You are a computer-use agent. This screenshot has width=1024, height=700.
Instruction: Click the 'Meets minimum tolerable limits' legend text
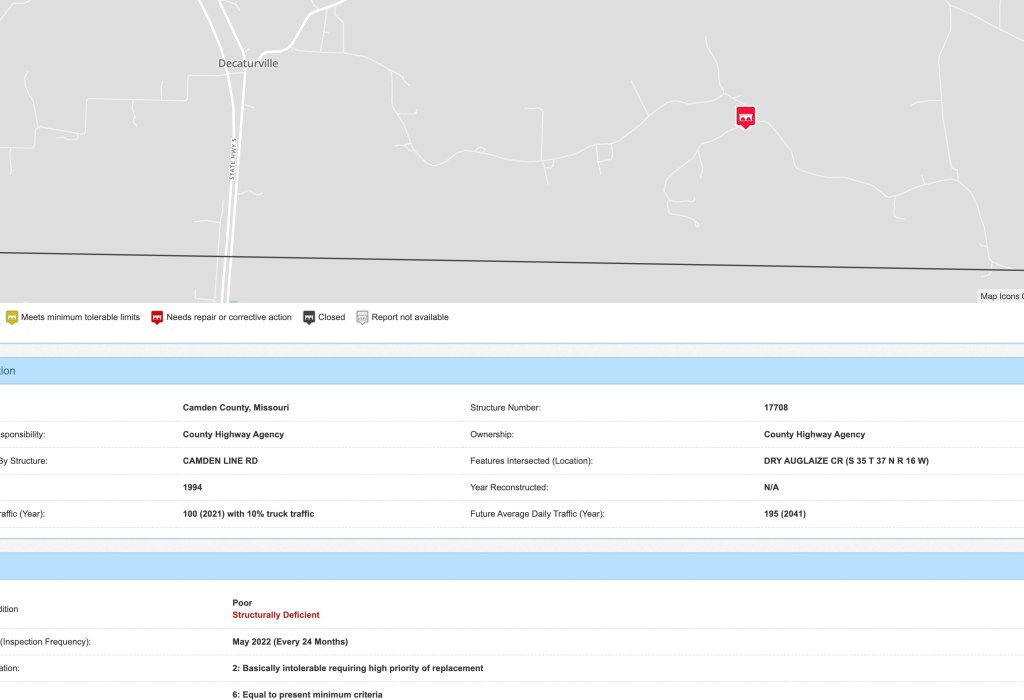pyautogui.click(x=80, y=317)
